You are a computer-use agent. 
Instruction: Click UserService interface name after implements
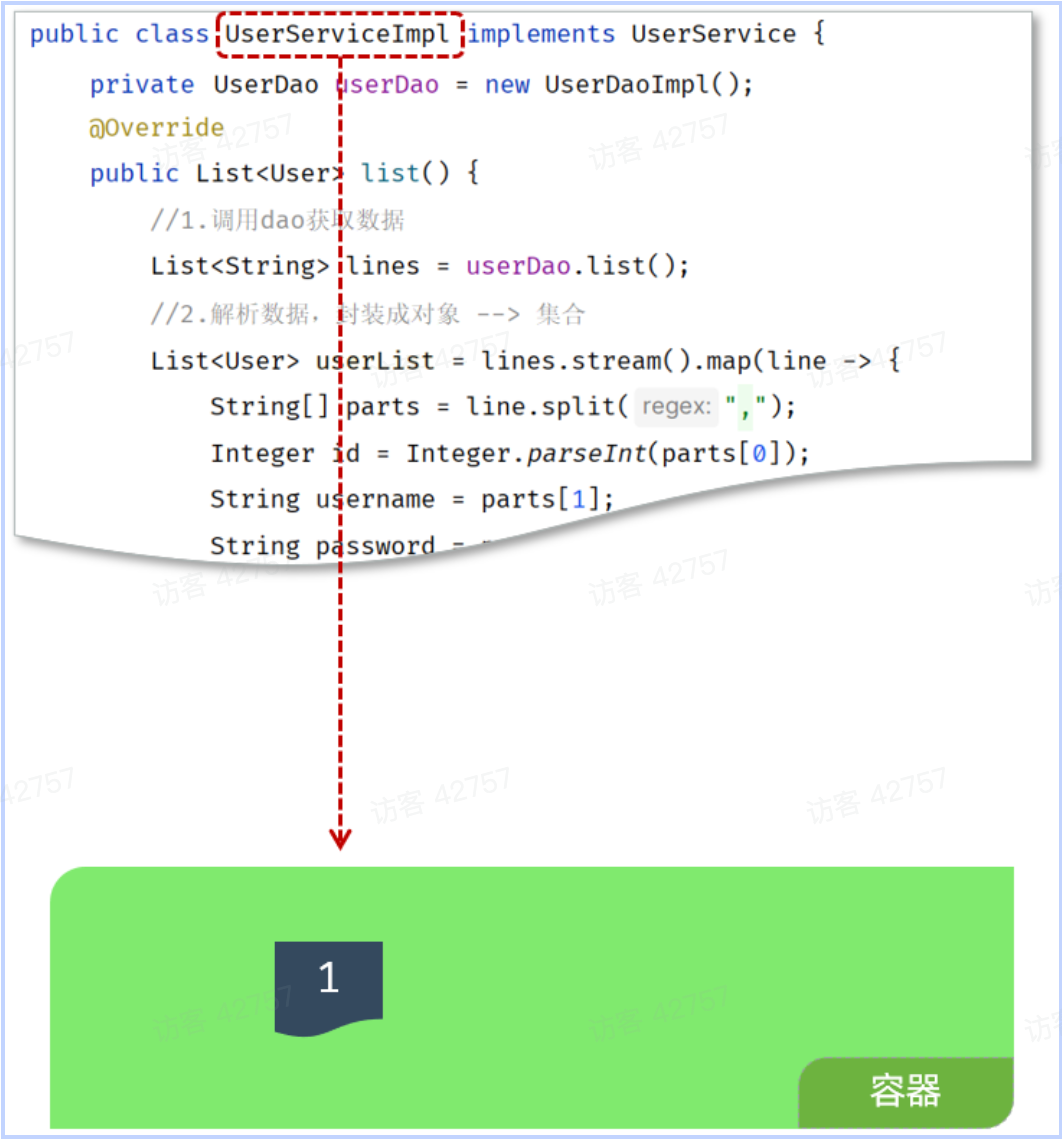[713, 35]
